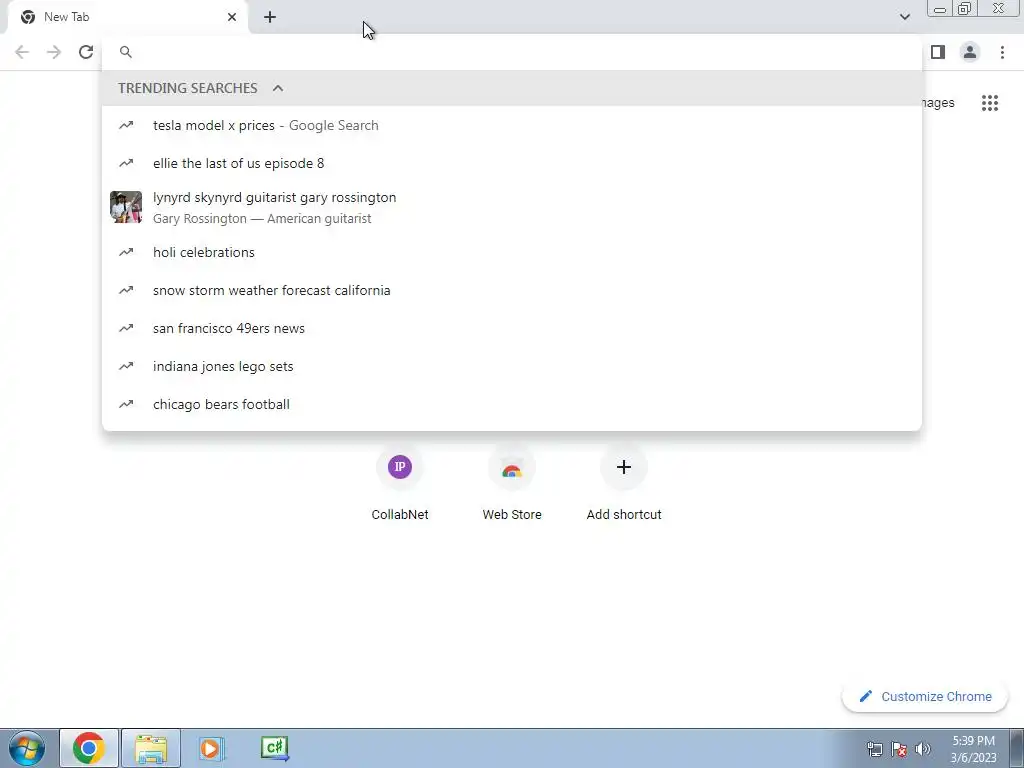1024x768 pixels.
Task: Click the trending arrow beside chicago bears
Action: [x=126, y=404]
